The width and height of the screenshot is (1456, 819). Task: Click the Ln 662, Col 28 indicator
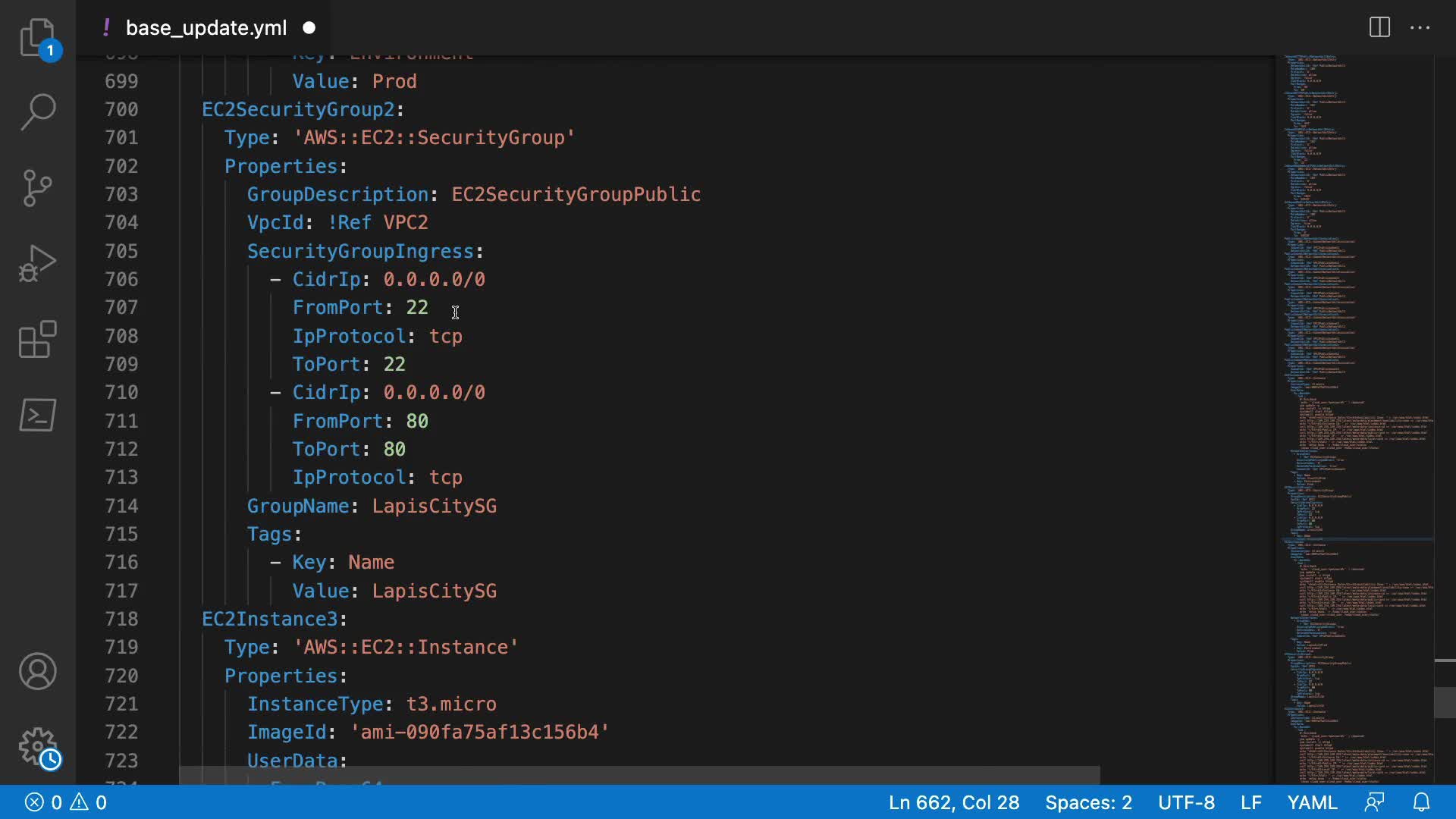tap(953, 802)
